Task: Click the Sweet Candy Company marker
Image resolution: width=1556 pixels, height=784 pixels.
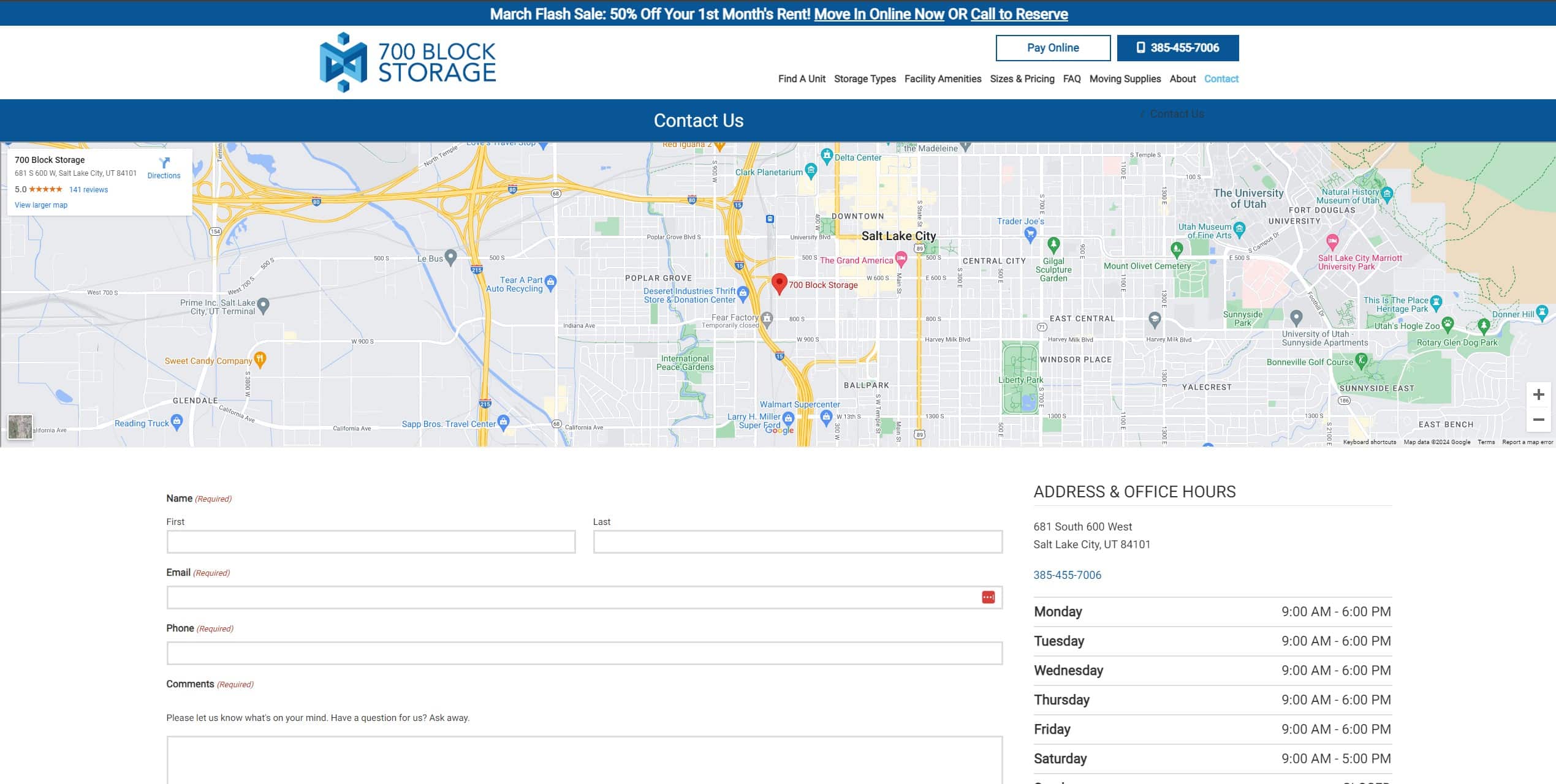Action: [x=260, y=360]
